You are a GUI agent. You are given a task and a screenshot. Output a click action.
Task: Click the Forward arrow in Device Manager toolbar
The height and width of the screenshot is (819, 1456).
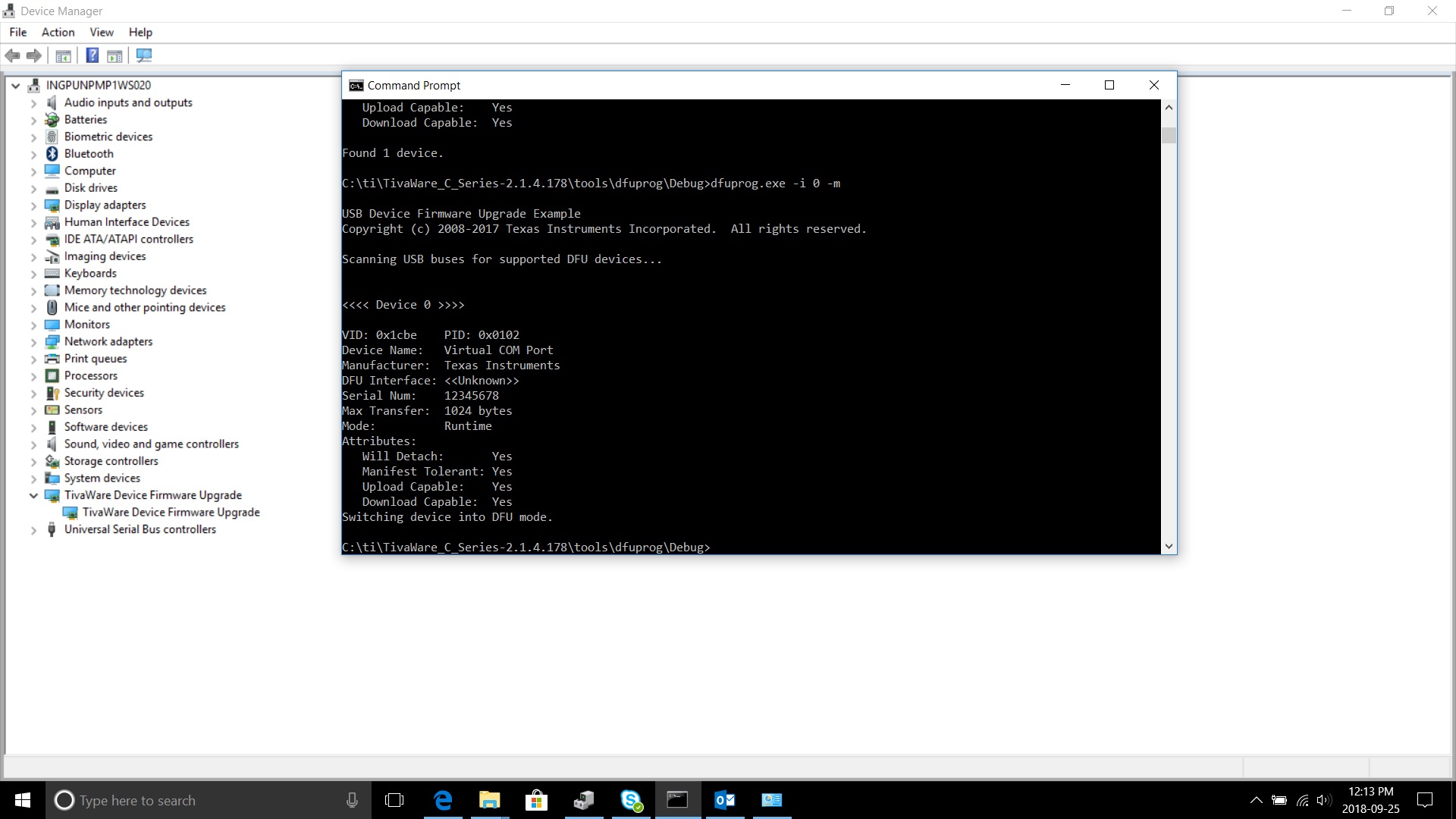pos(34,55)
